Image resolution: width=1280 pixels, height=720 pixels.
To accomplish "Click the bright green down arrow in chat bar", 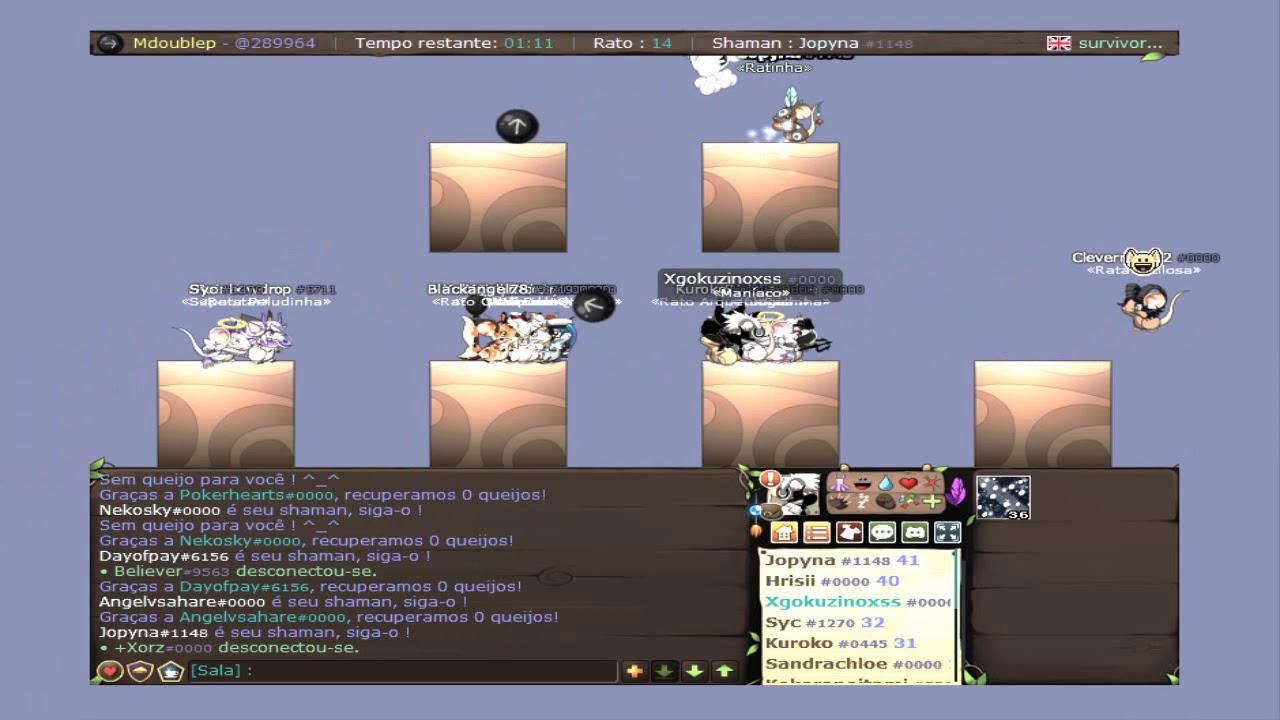I will (x=694, y=671).
